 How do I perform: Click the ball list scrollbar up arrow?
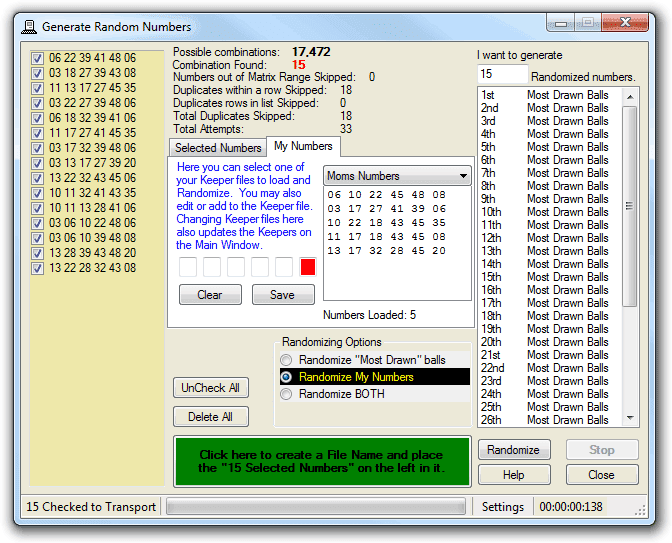[630, 97]
